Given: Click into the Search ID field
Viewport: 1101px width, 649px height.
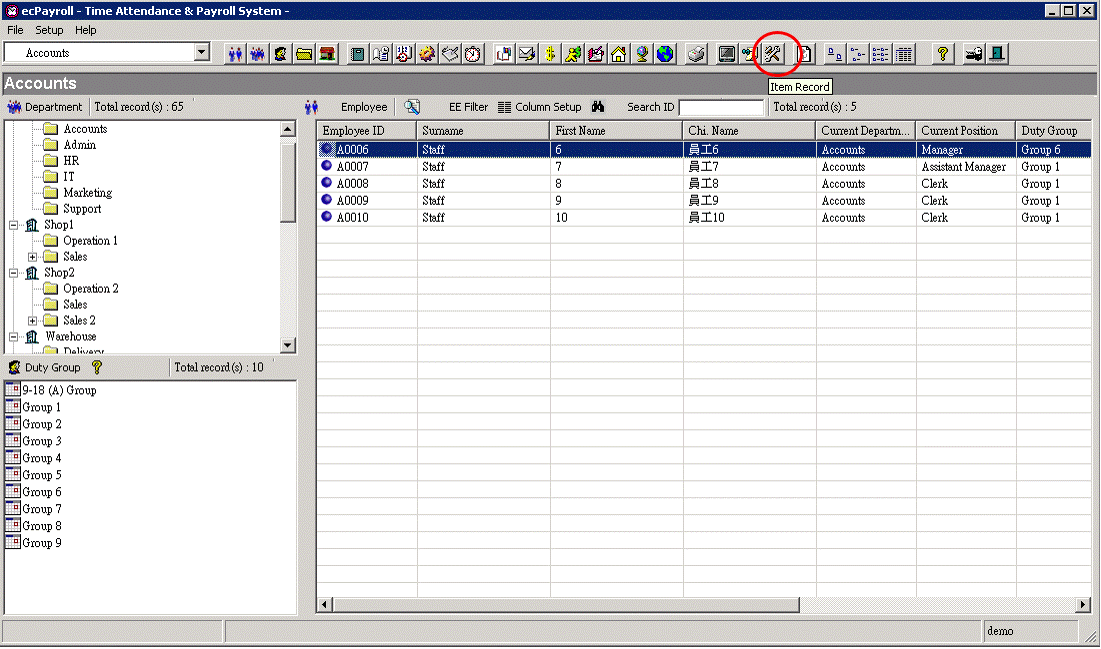Looking at the screenshot, I should 721,107.
